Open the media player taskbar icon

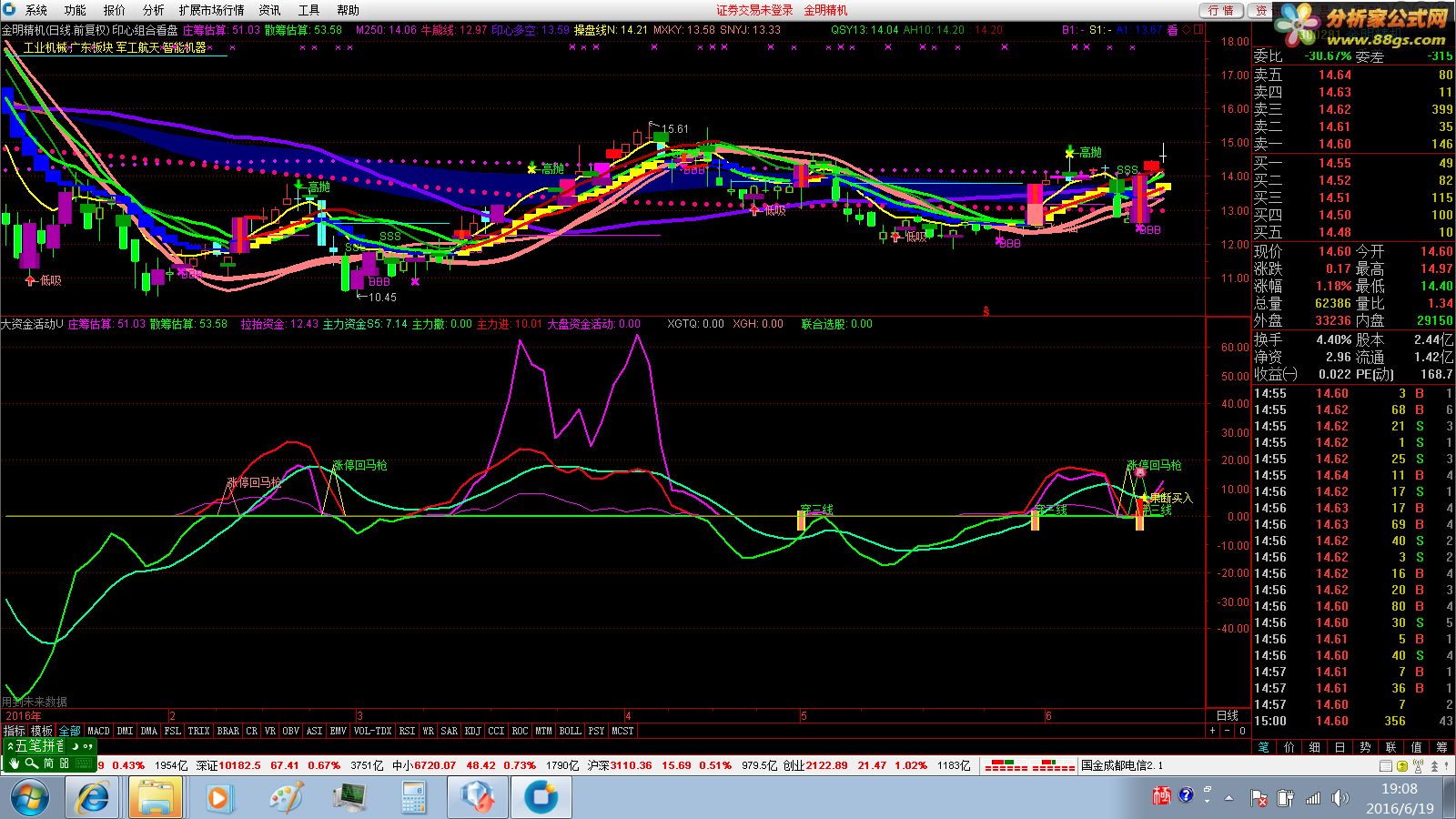[218, 798]
